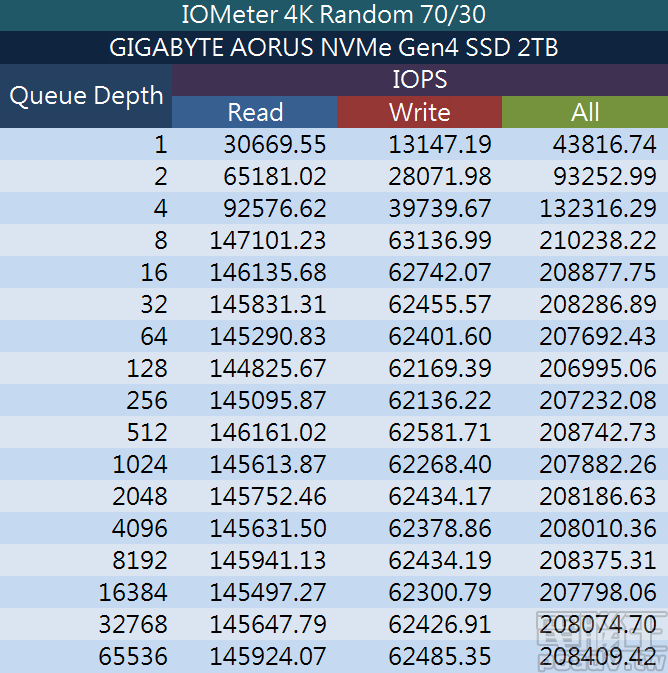Select total value 93252.99
The width and height of the screenshot is (668, 673).
604,176
